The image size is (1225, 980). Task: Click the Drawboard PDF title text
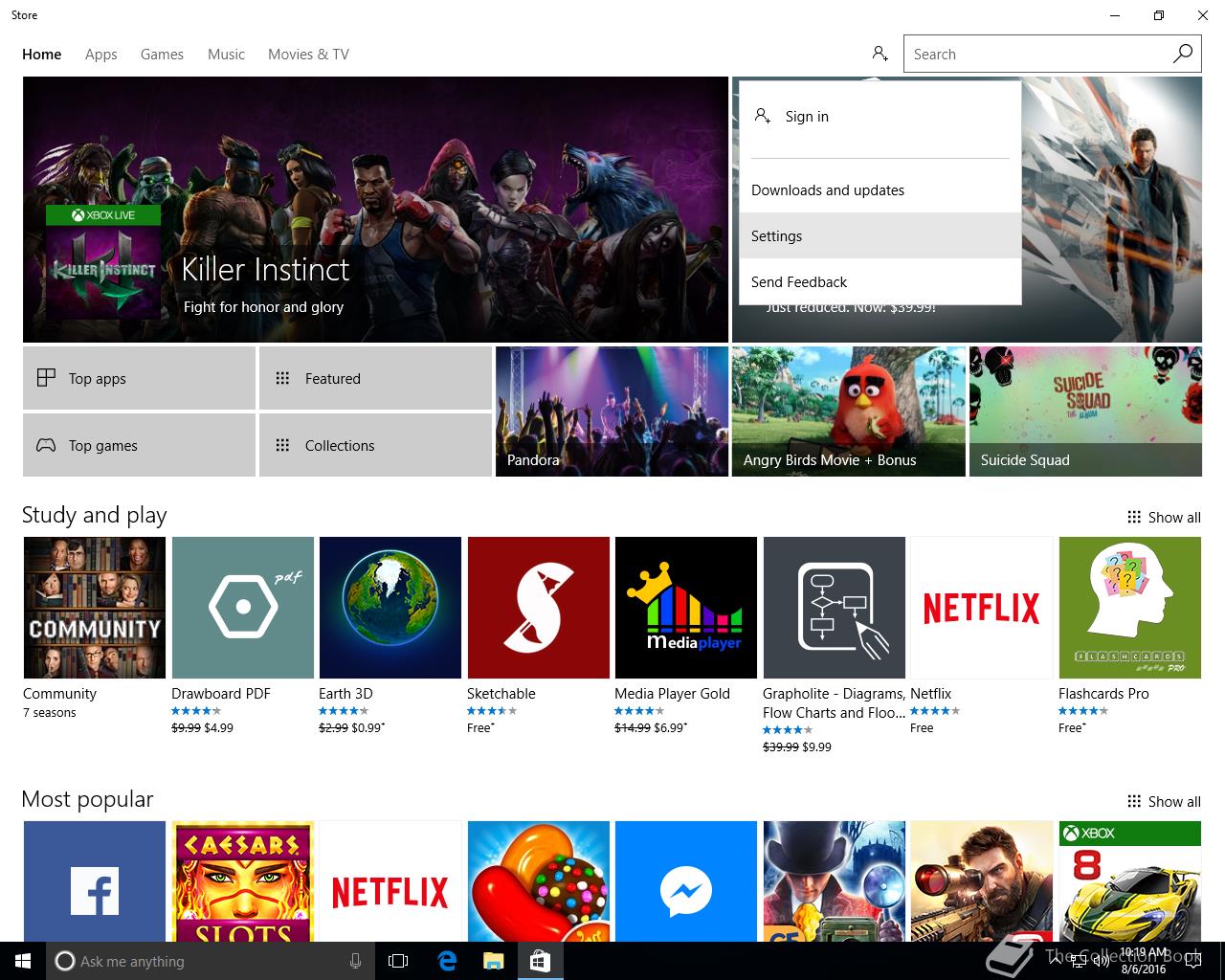[221, 694]
